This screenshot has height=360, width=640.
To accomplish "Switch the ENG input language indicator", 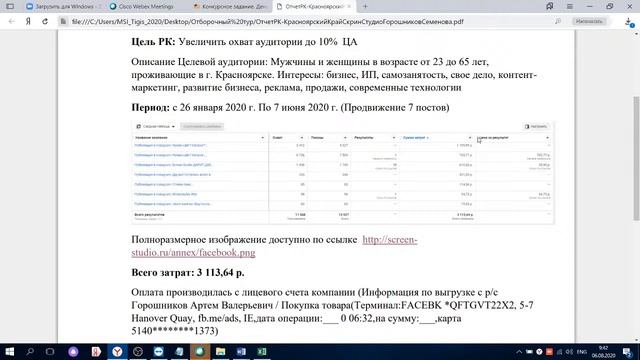I will [x=582, y=352].
